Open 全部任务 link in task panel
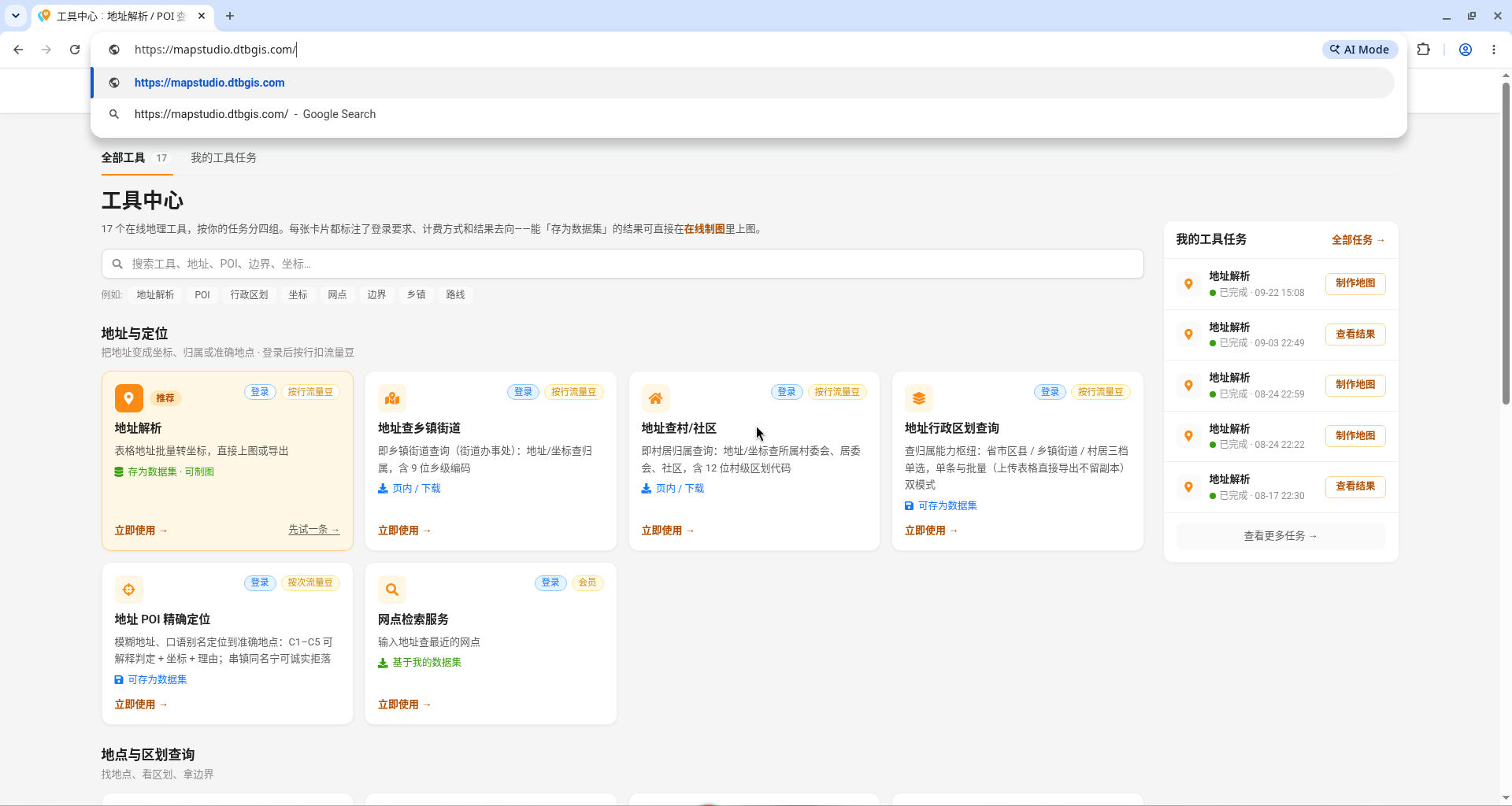This screenshot has height=806, width=1512. pos(1358,240)
